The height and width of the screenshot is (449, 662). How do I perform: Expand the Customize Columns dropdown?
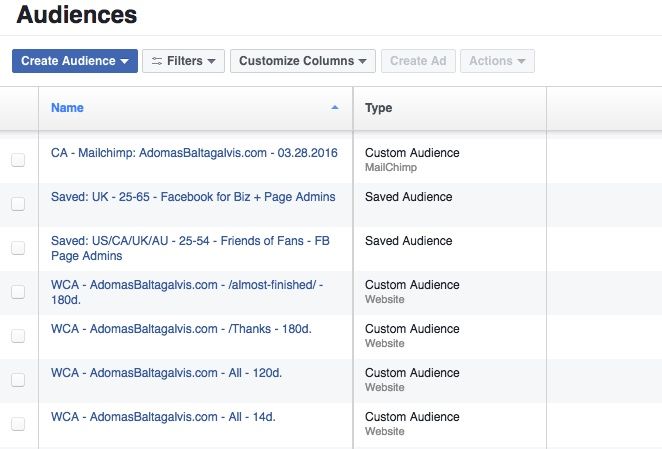(x=303, y=61)
